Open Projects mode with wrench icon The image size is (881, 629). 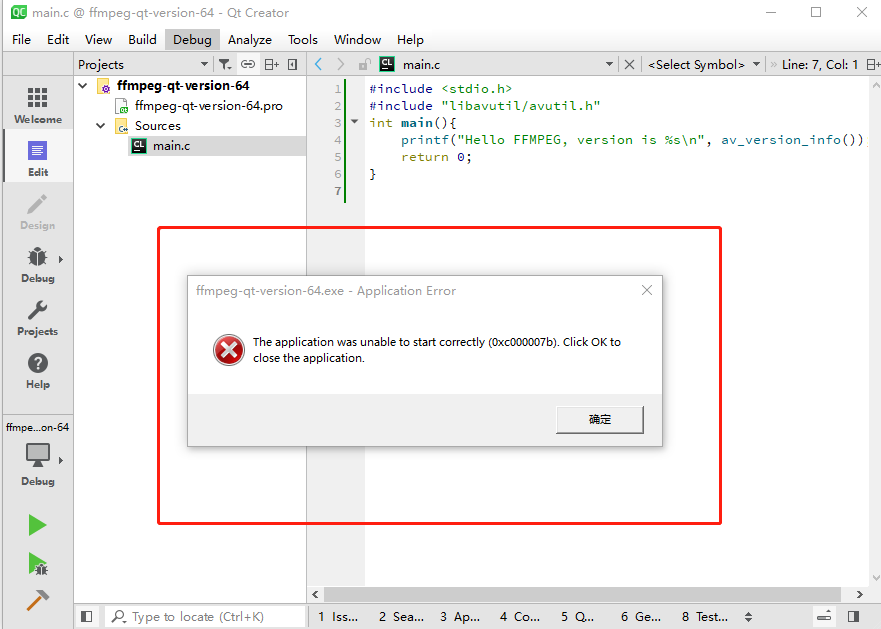tap(38, 318)
